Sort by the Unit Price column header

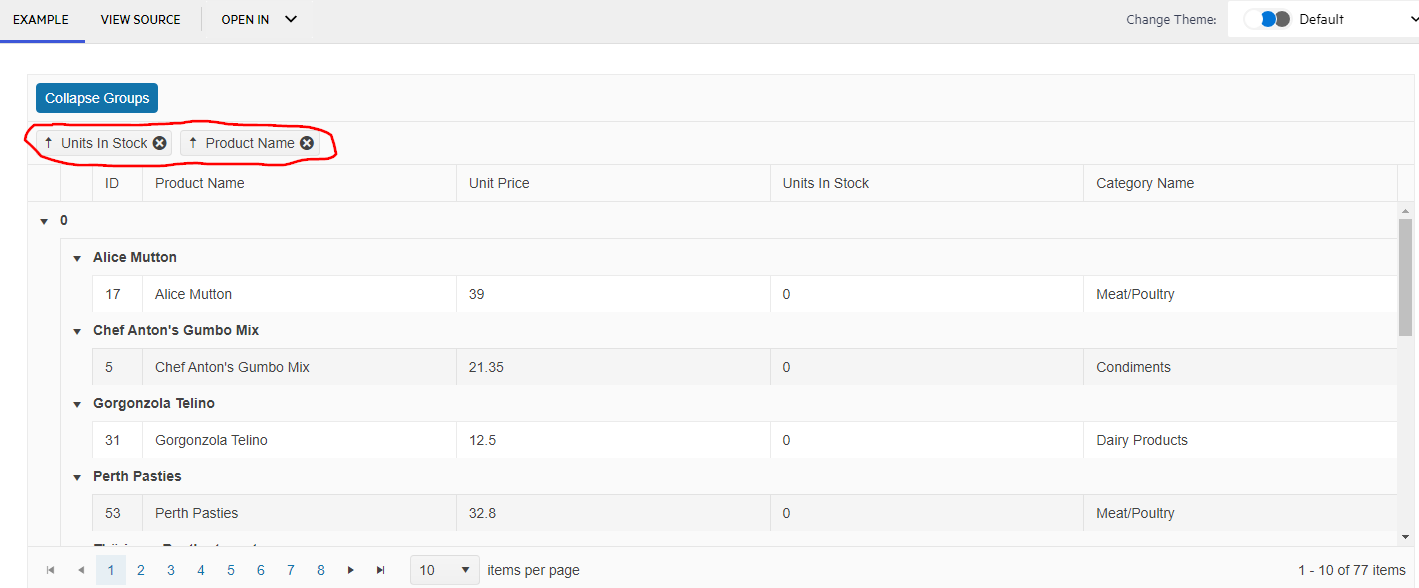click(499, 183)
